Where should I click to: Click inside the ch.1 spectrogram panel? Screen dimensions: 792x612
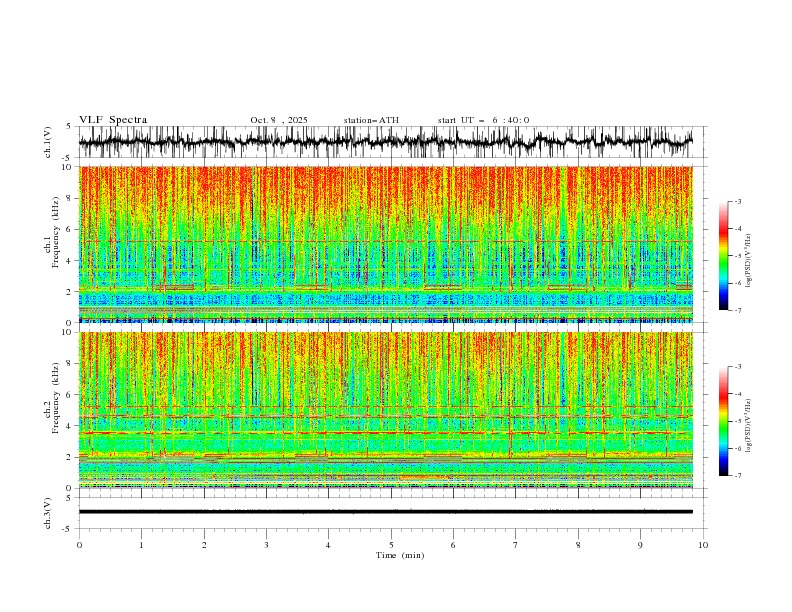click(385, 244)
